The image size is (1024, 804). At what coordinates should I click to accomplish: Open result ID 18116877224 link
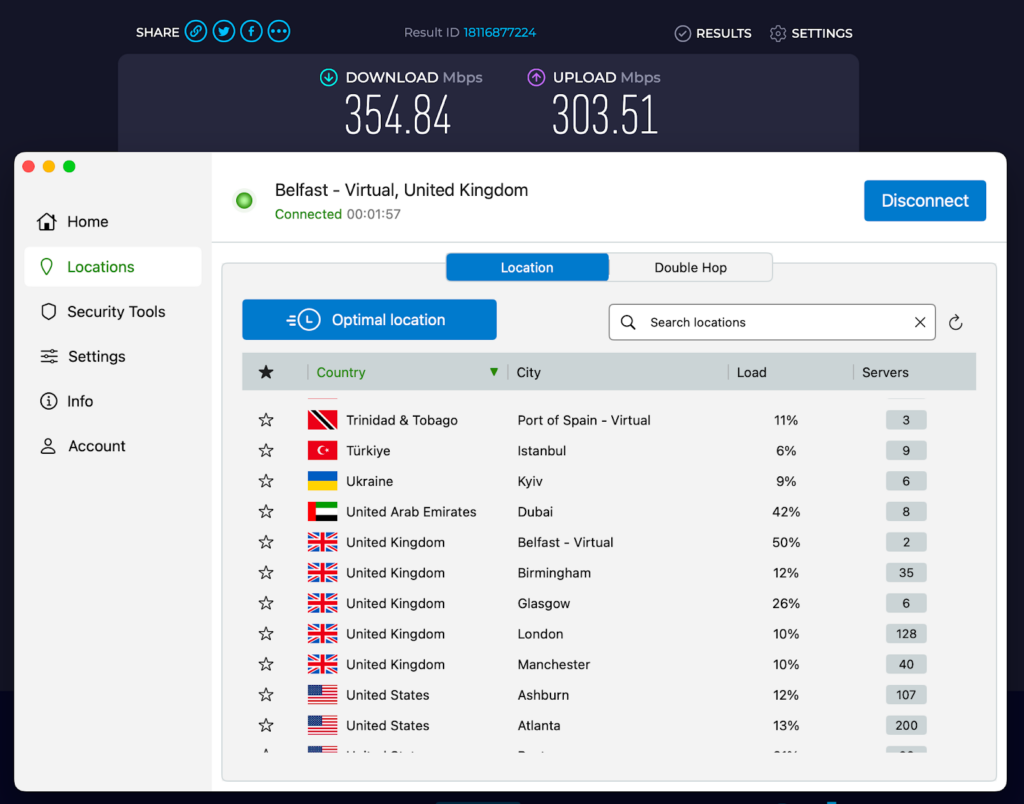click(500, 33)
